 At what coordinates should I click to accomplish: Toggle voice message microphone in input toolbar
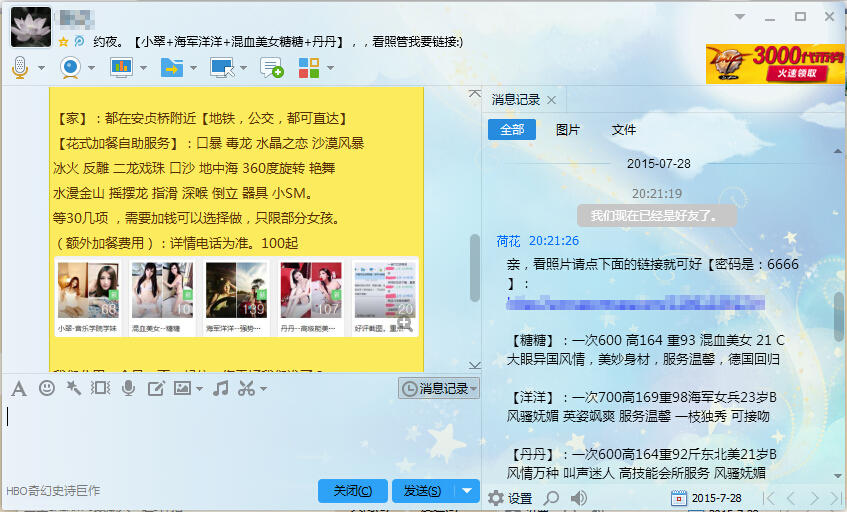coord(128,388)
